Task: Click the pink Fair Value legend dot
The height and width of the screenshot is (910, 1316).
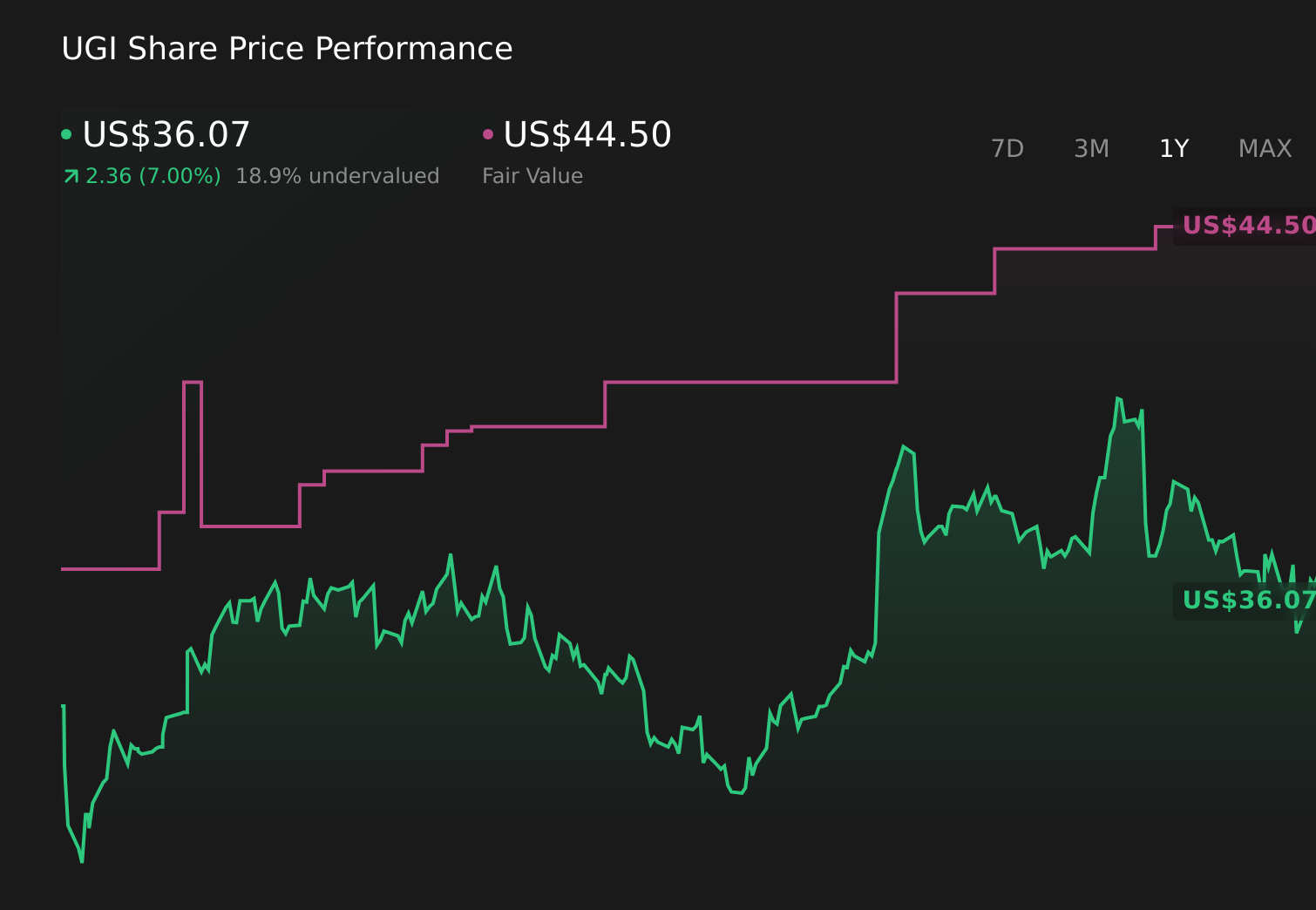Action: click(x=489, y=133)
